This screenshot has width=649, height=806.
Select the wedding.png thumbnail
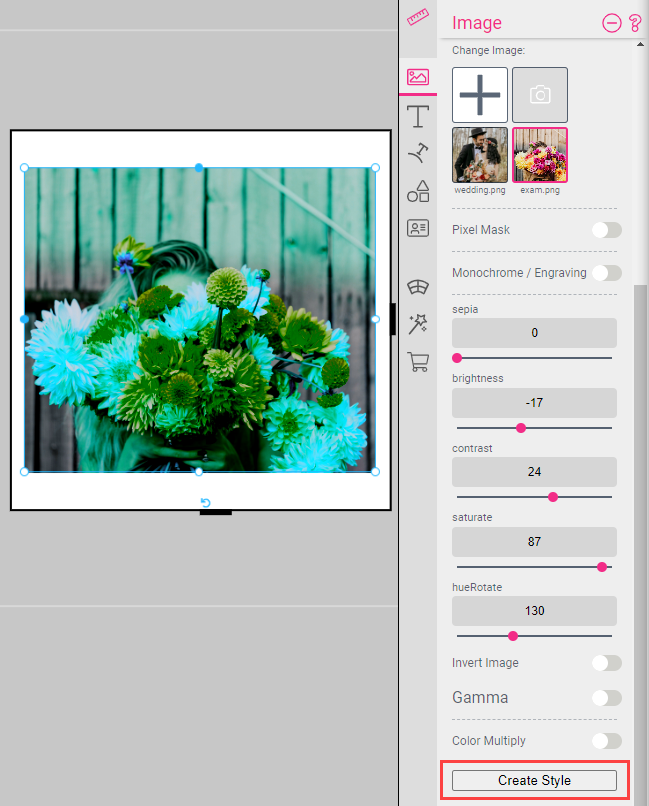tap(480, 155)
